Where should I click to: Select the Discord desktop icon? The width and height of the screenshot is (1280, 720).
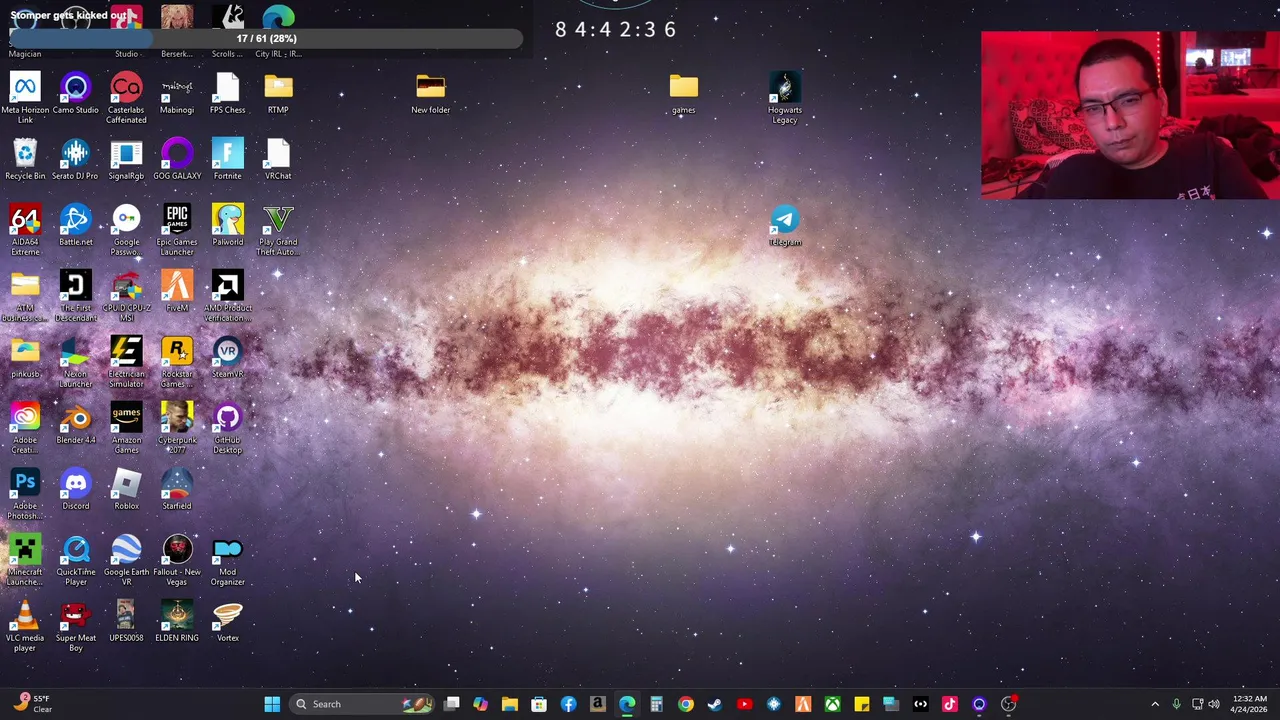pyautogui.click(x=76, y=490)
